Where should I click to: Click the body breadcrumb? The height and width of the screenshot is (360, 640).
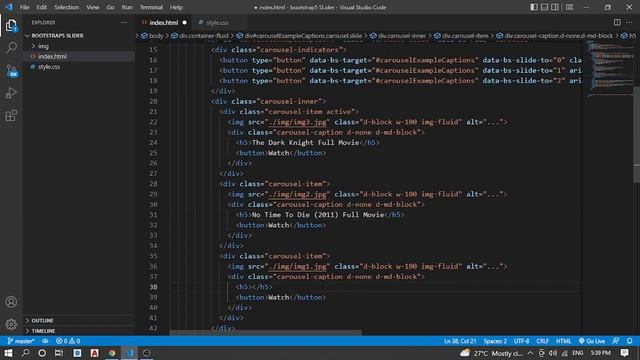click(x=156, y=36)
